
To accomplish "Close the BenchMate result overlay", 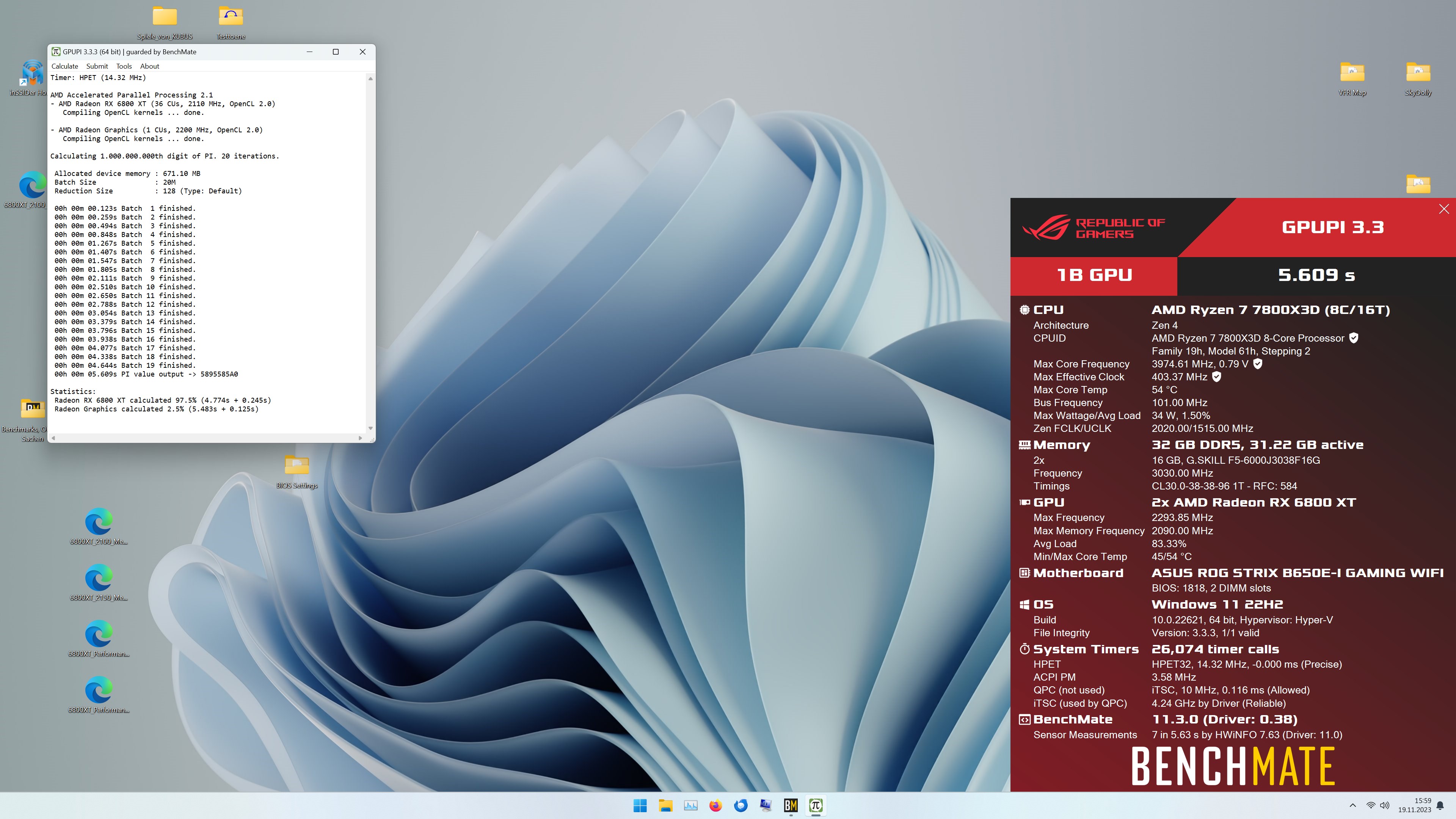I will pos(1443,209).
